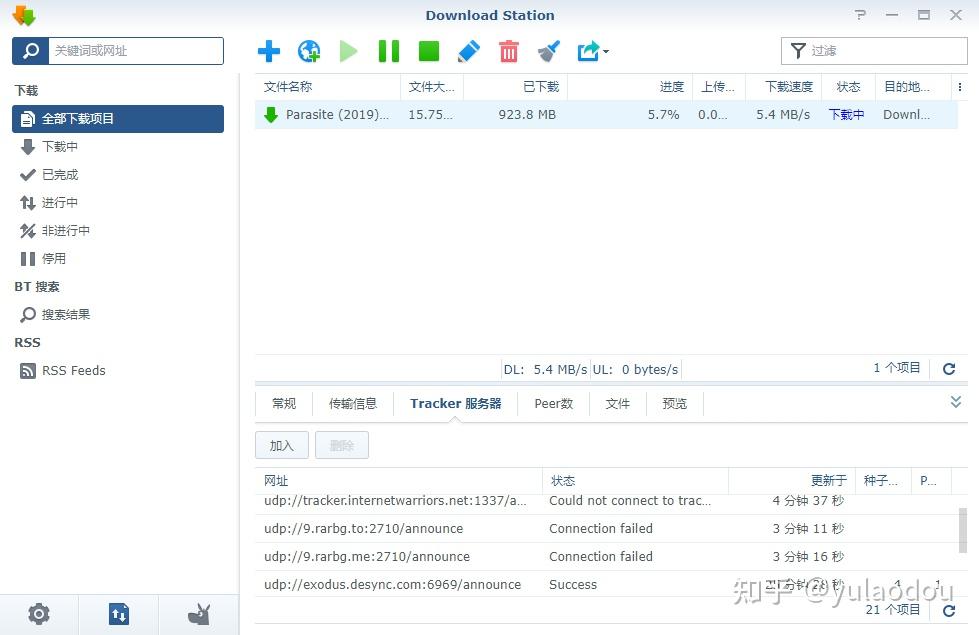Clear completed tasks with broom icon

click(548, 51)
